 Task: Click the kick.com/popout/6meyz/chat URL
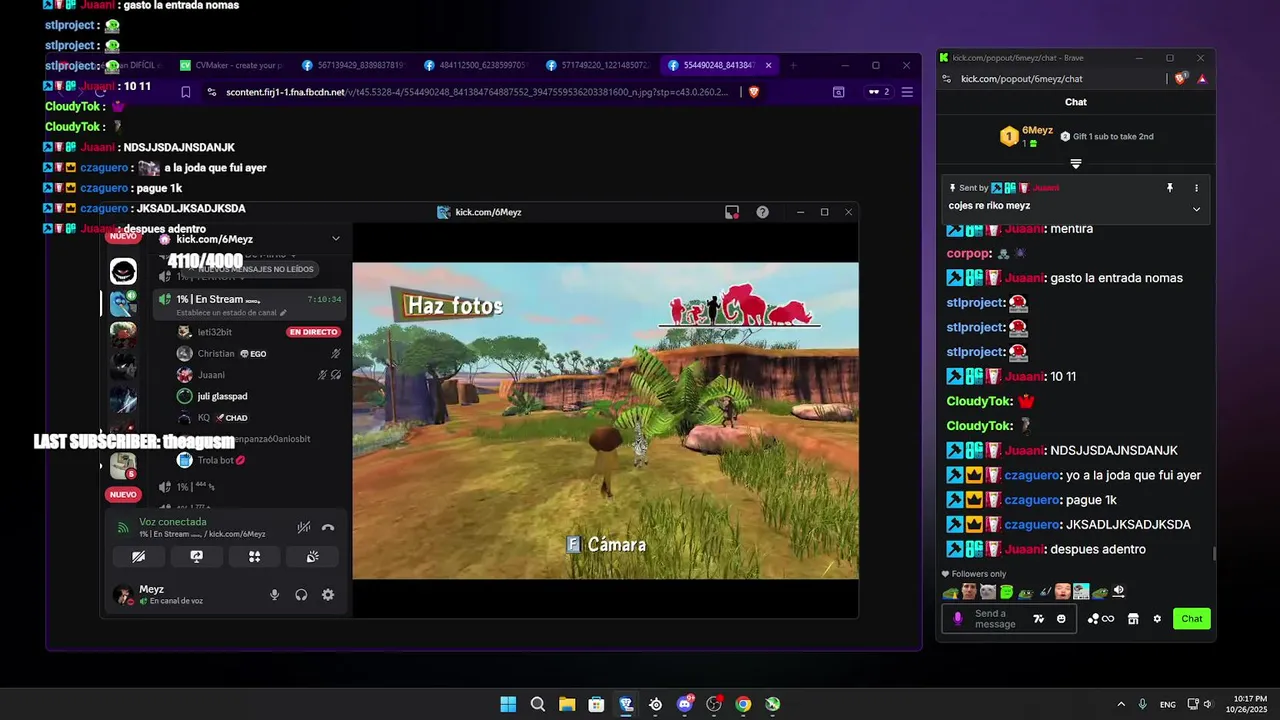coord(1021,78)
